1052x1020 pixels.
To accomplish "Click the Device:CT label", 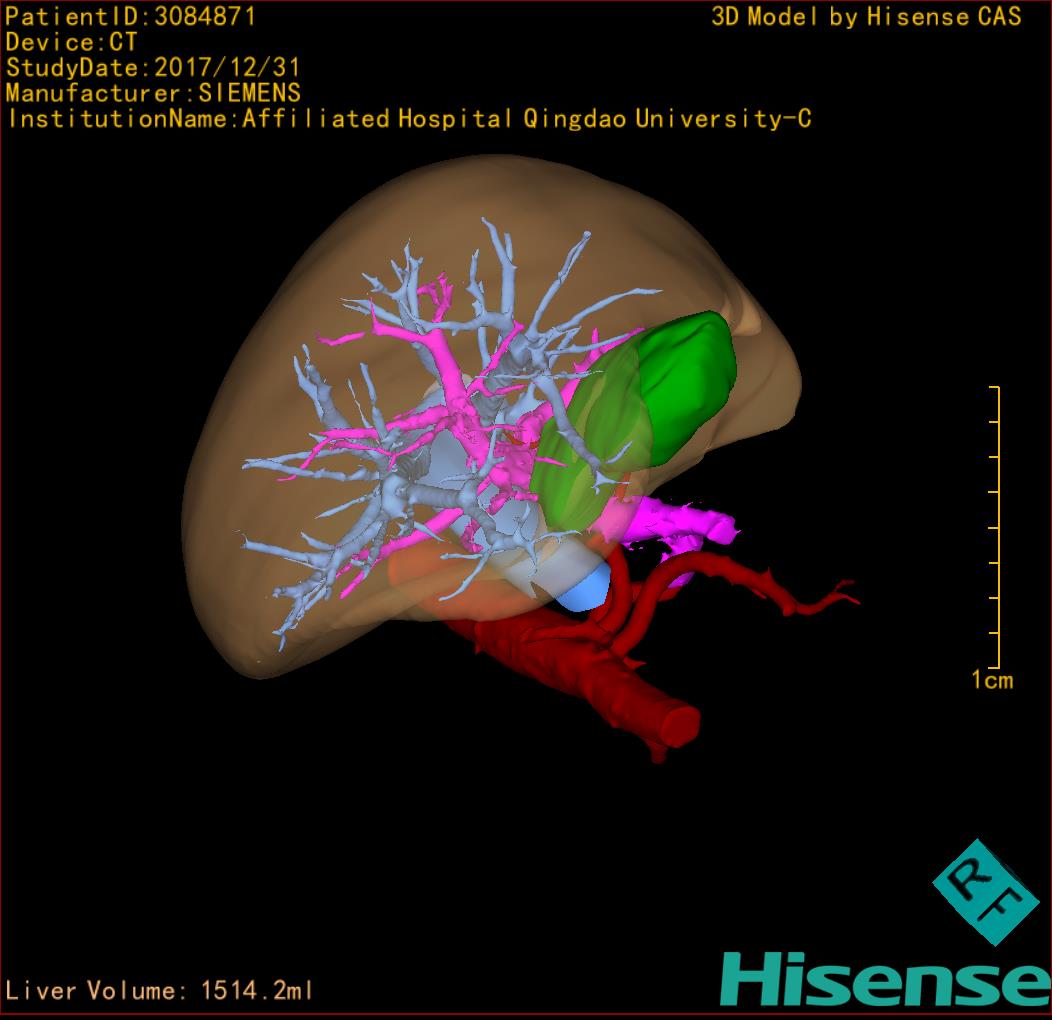I will coord(71,42).
